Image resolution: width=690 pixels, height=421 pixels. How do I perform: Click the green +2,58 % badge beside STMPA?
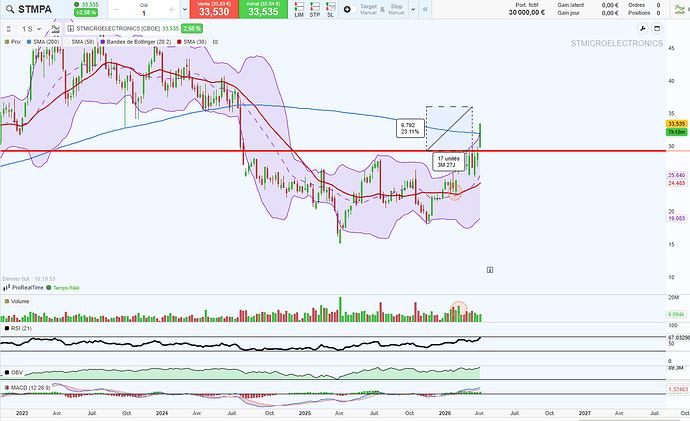pyautogui.click(x=86, y=13)
